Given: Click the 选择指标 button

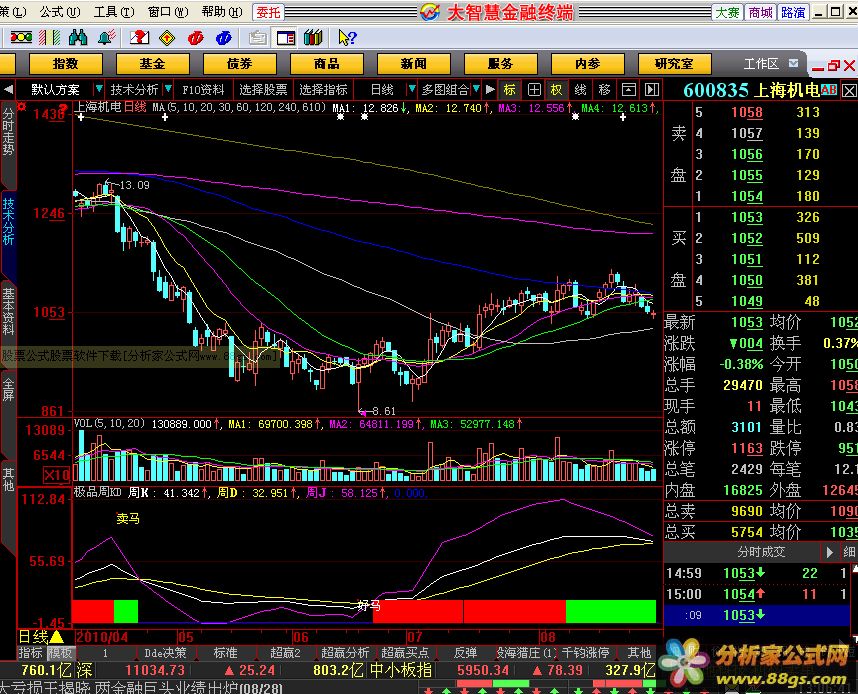Looking at the screenshot, I should point(323,90).
